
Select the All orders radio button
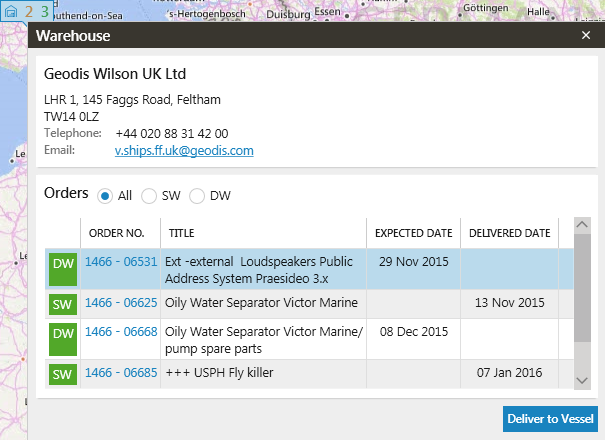(105, 196)
